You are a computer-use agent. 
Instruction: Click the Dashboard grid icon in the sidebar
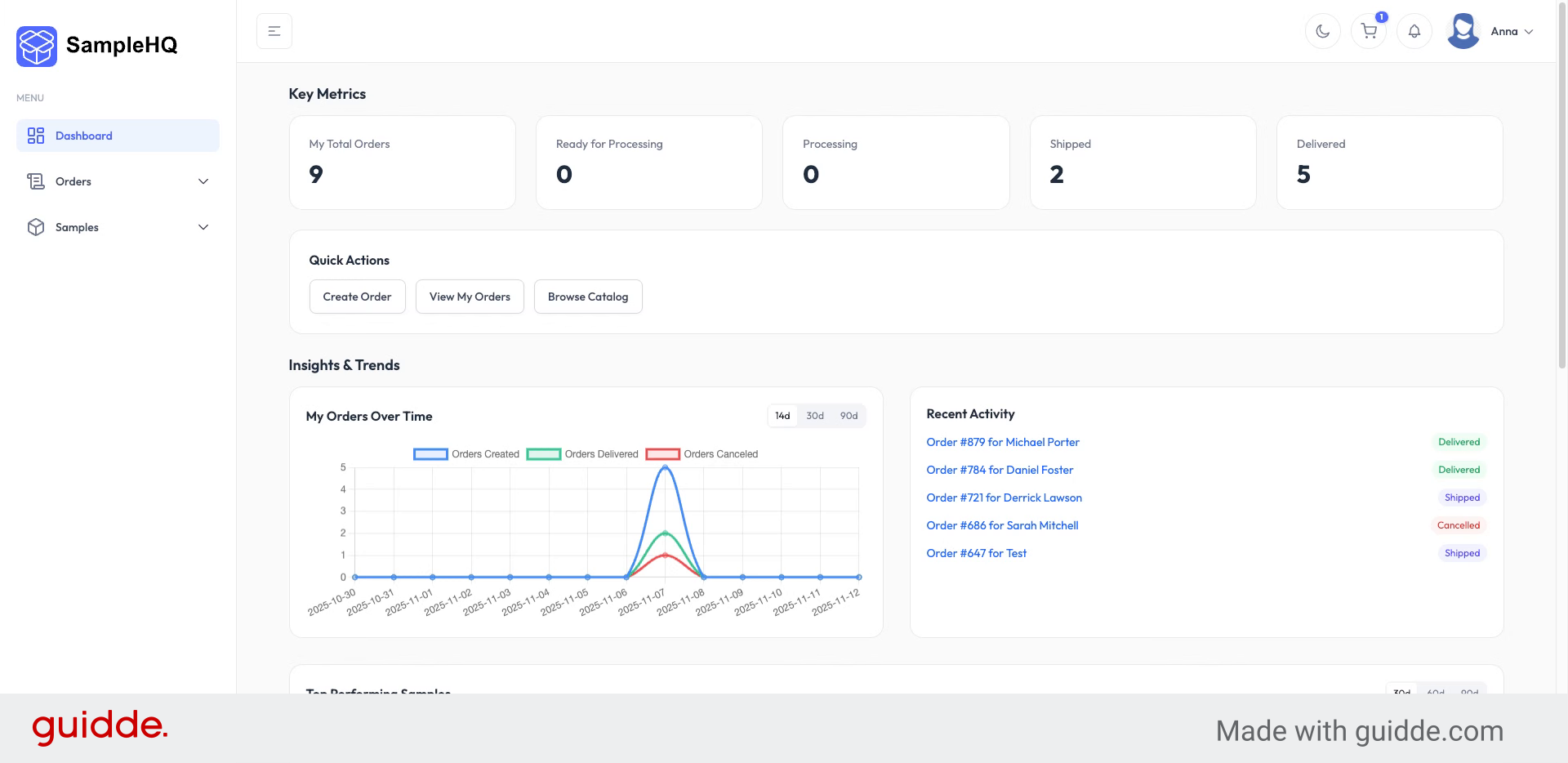[36, 136]
